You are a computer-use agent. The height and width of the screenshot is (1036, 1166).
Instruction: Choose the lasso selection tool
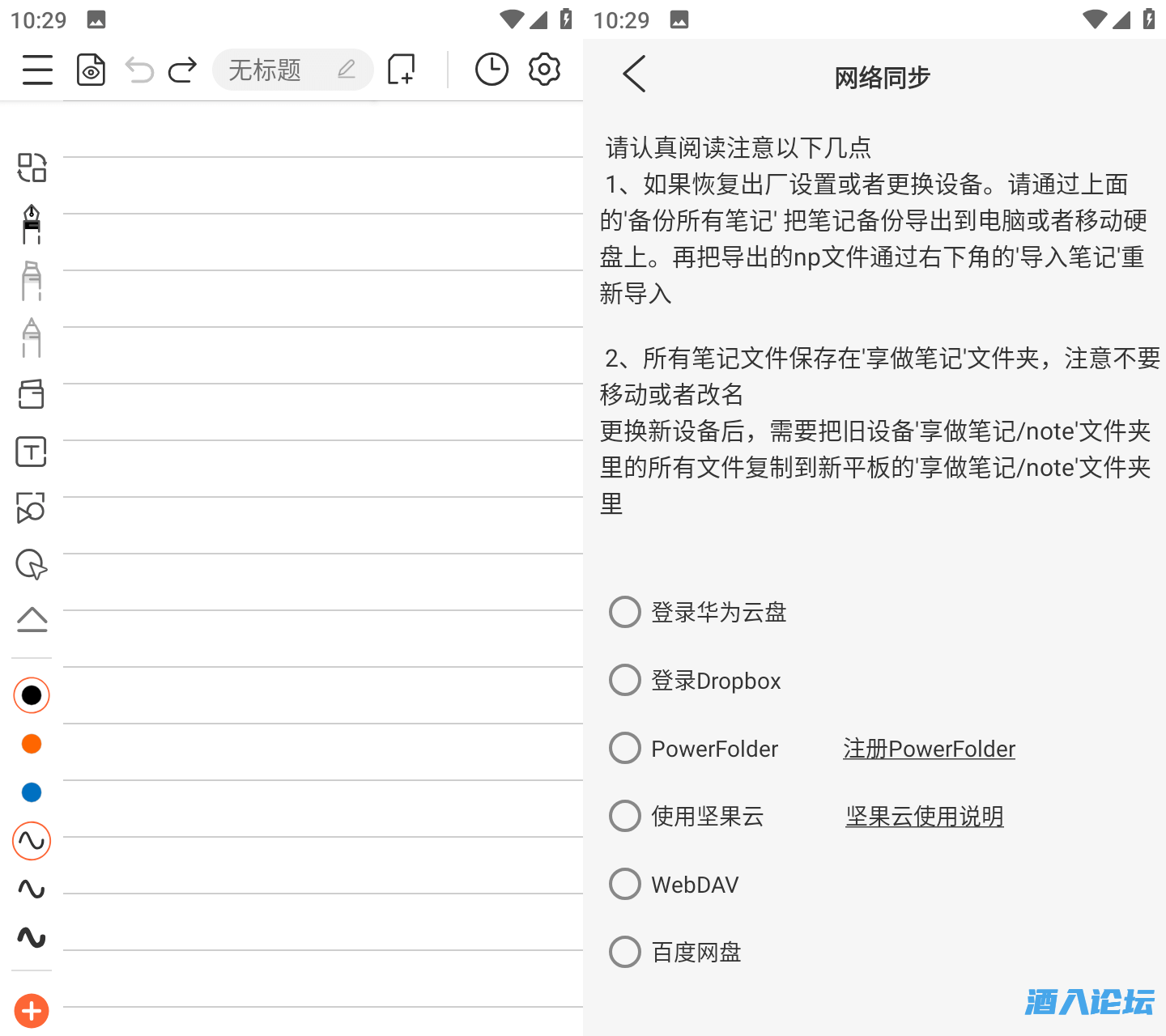(32, 565)
